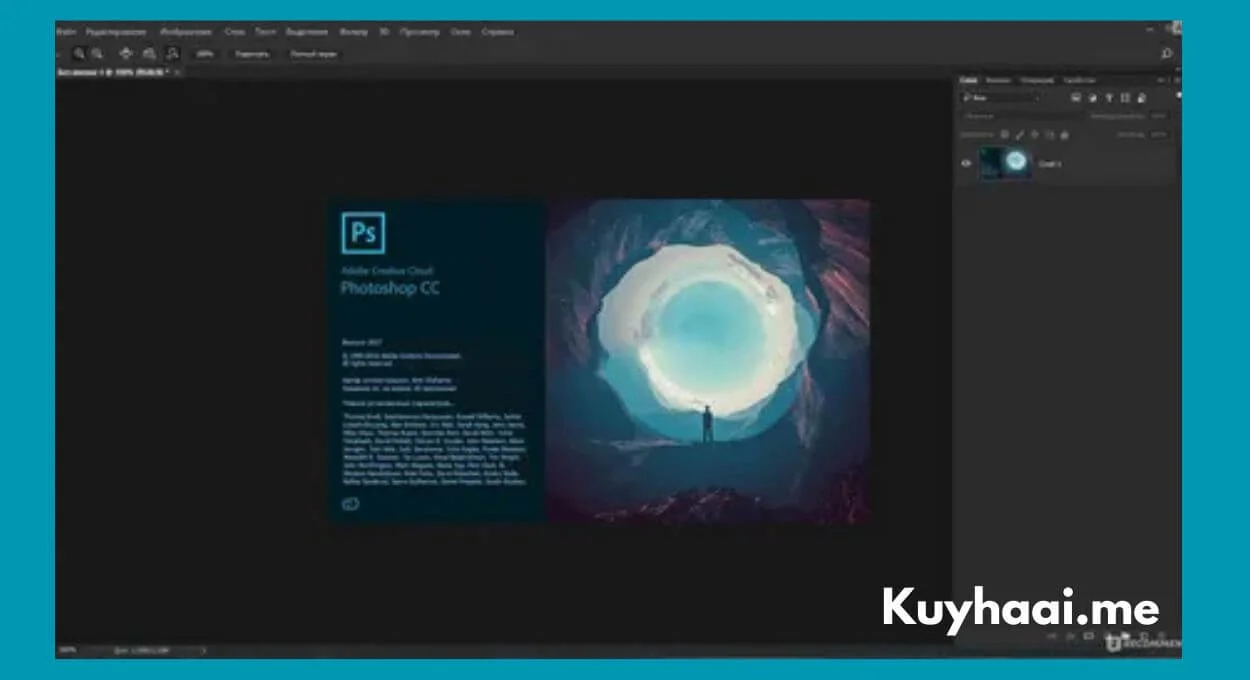Select the zoom-in magnifier in options bar
The height and width of the screenshot is (680, 1250).
[79, 54]
